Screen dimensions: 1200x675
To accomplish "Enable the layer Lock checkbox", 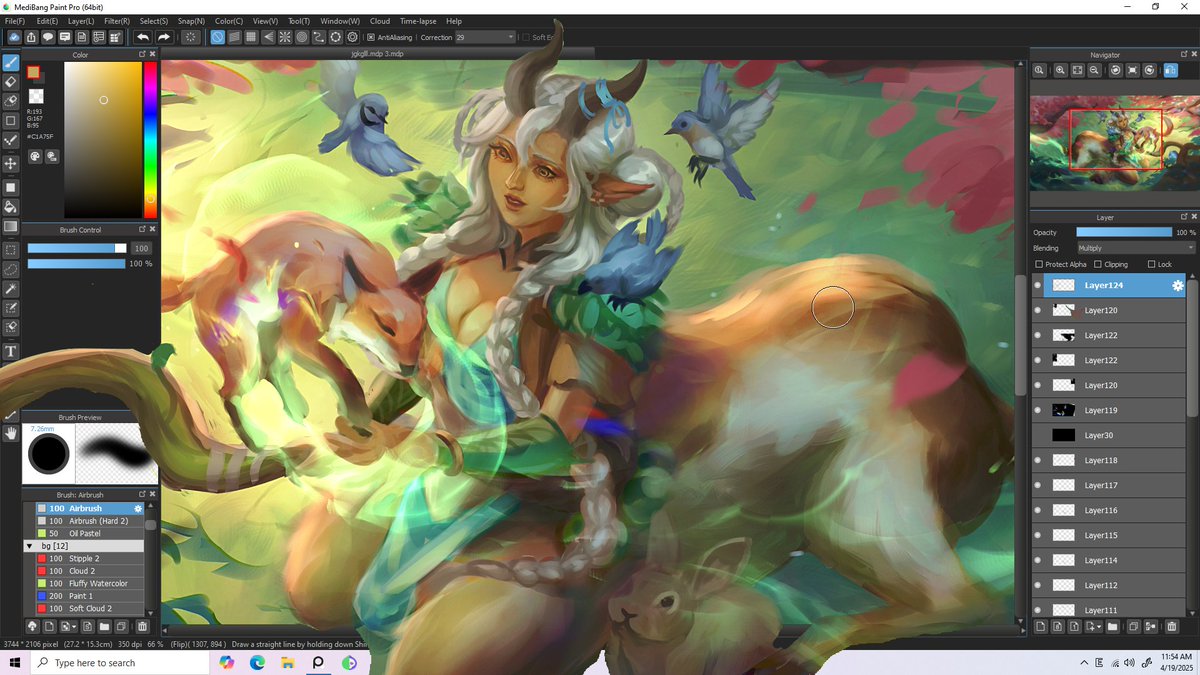I will coord(1151,264).
